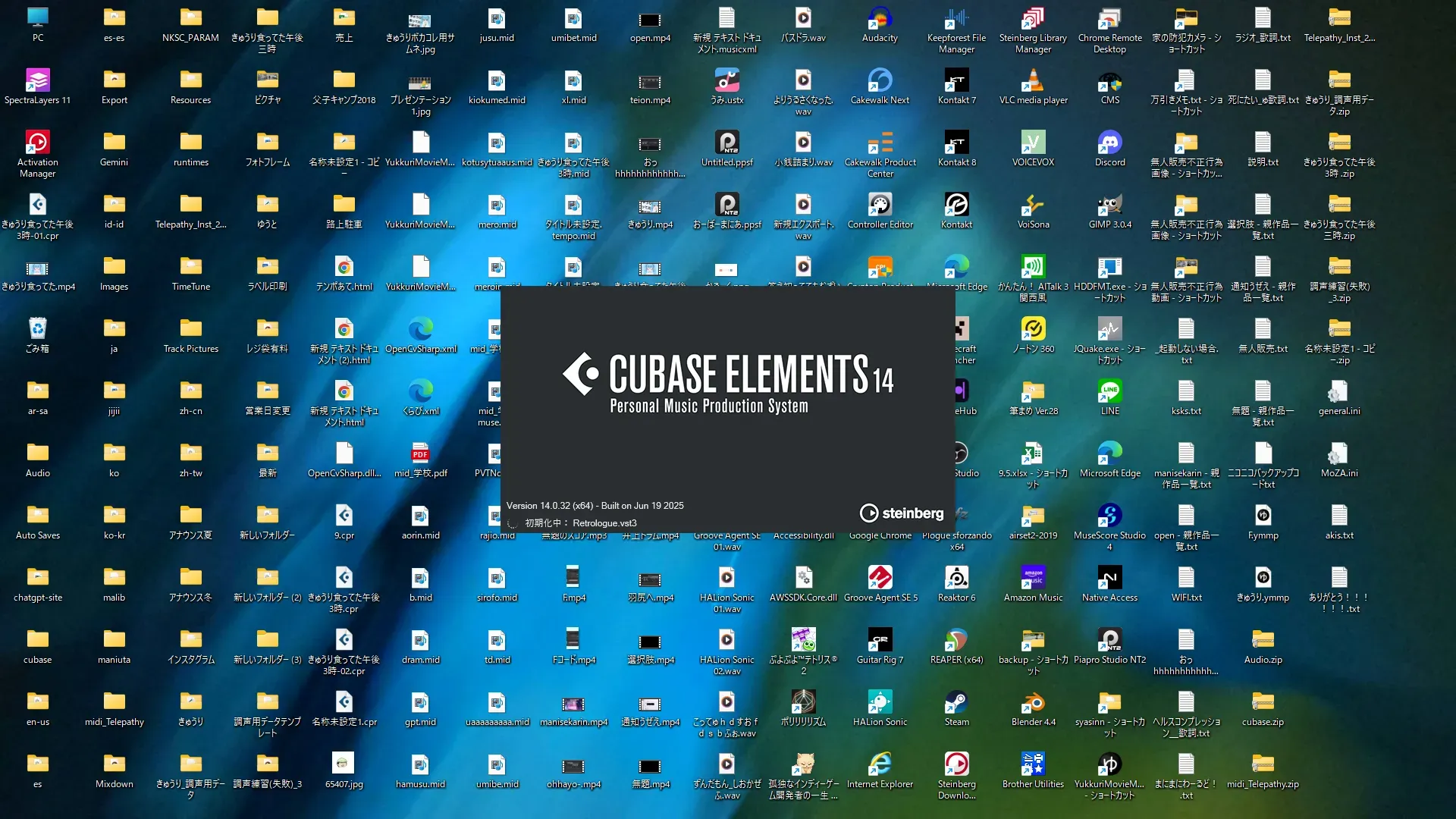Click the Native Access icon
Image resolution: width=1456 pixels, height=819 pixels.
(1109, 579)
